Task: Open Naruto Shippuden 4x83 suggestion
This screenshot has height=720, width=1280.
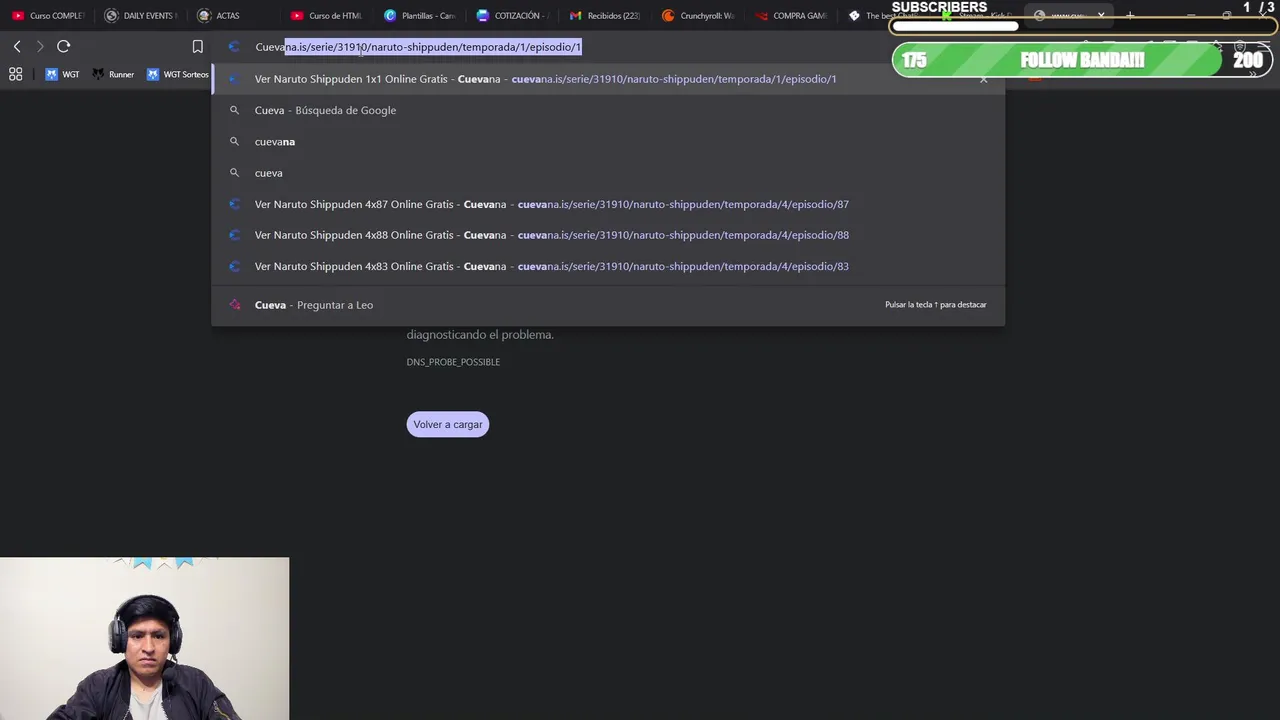Action: tap(608, 266)
